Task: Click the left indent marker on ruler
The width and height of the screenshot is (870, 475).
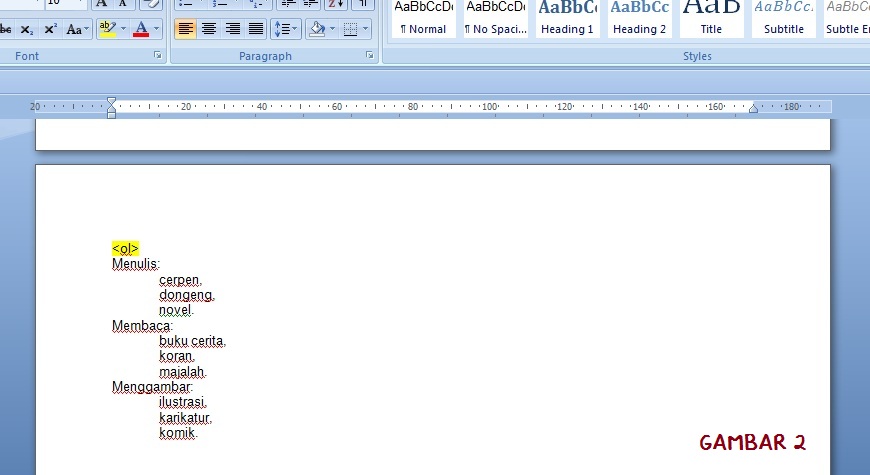Action: point(111,113)
